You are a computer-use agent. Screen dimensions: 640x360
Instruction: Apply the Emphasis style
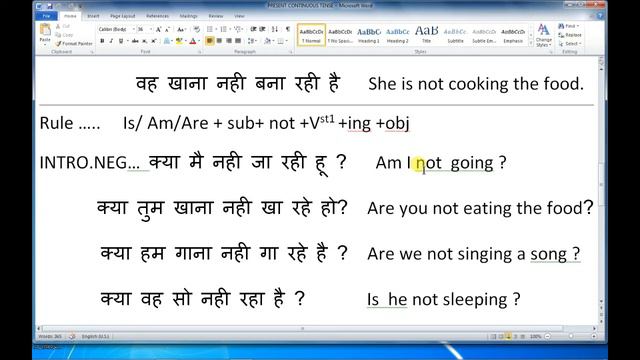click(x=513, y=35)
